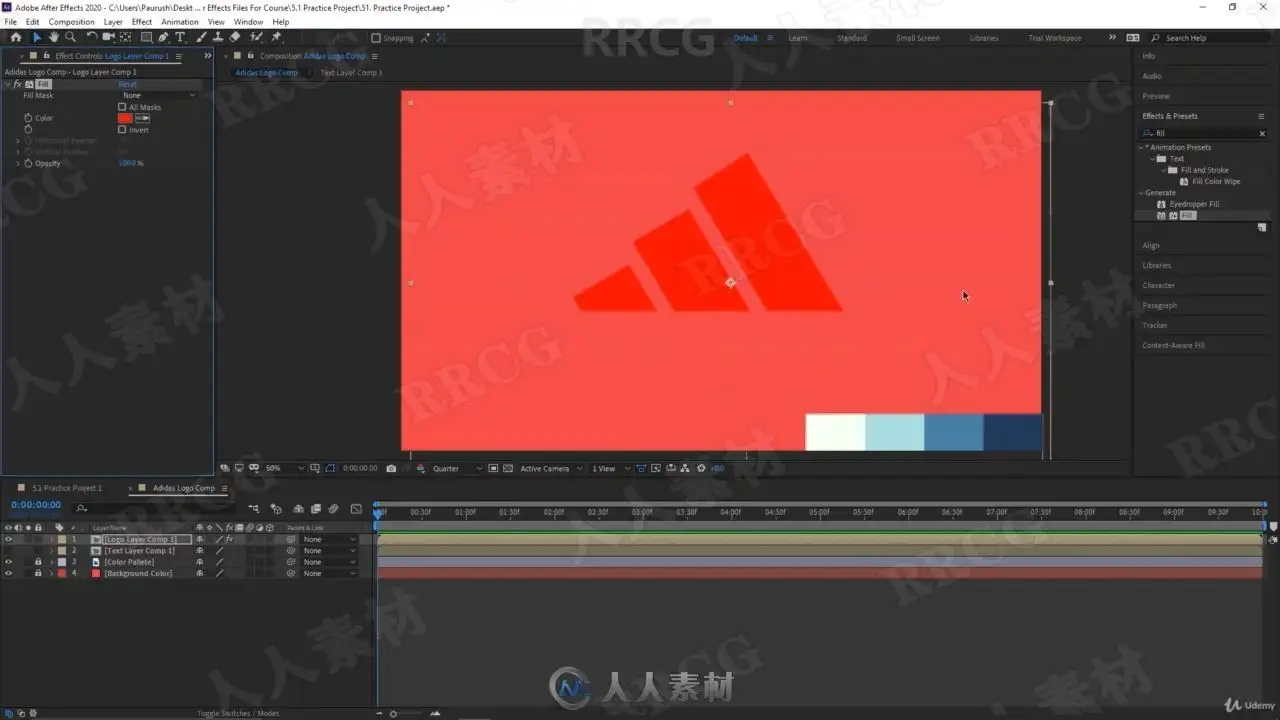Switch to the Small Screen workspace

point(918,38)
